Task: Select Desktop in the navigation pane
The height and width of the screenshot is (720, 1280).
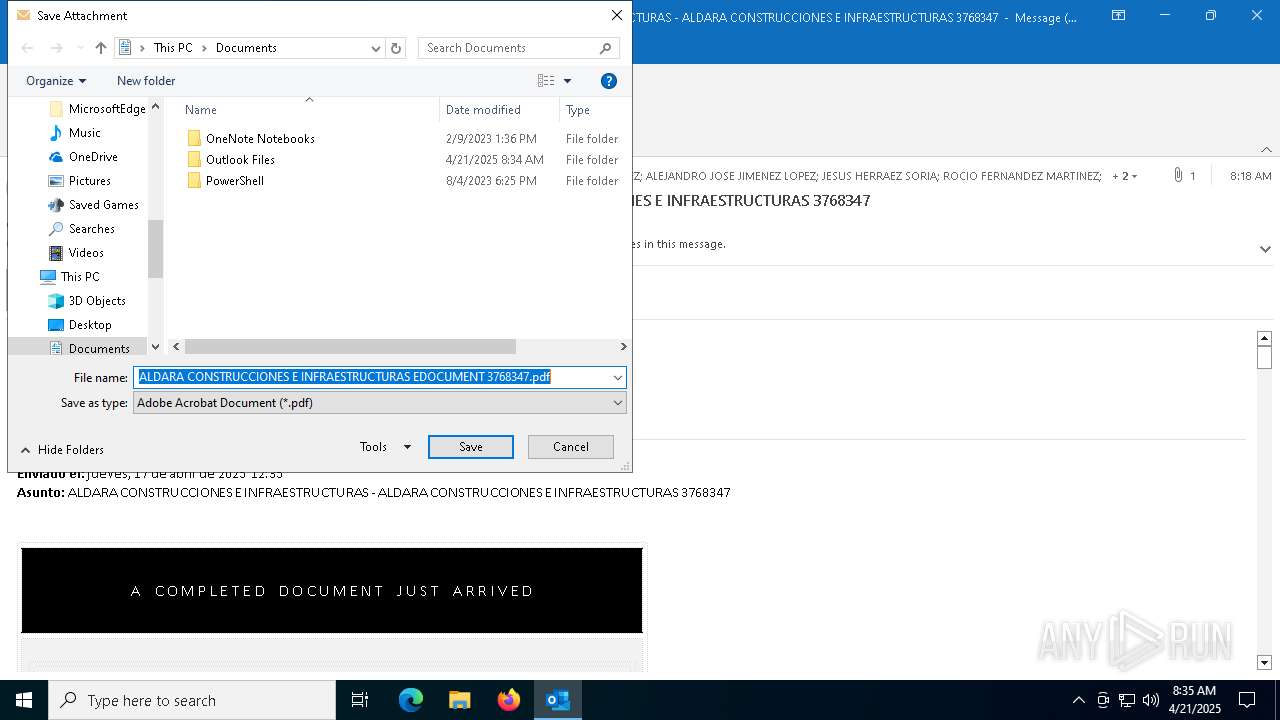Action: [x=80, y=325]
